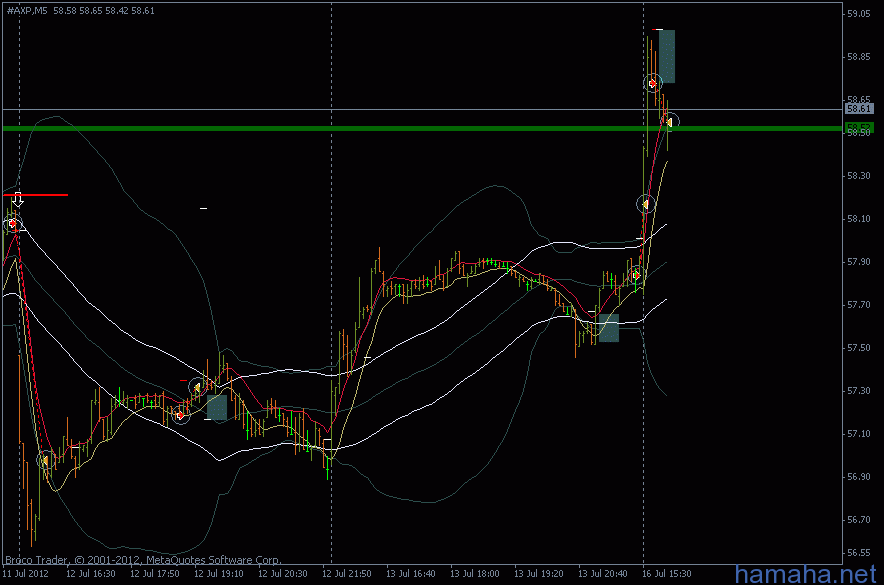Viewport: 884px width, 585px height.
Task: Select the teal rectangle at the chart top
Action: (x=667, y=56)
